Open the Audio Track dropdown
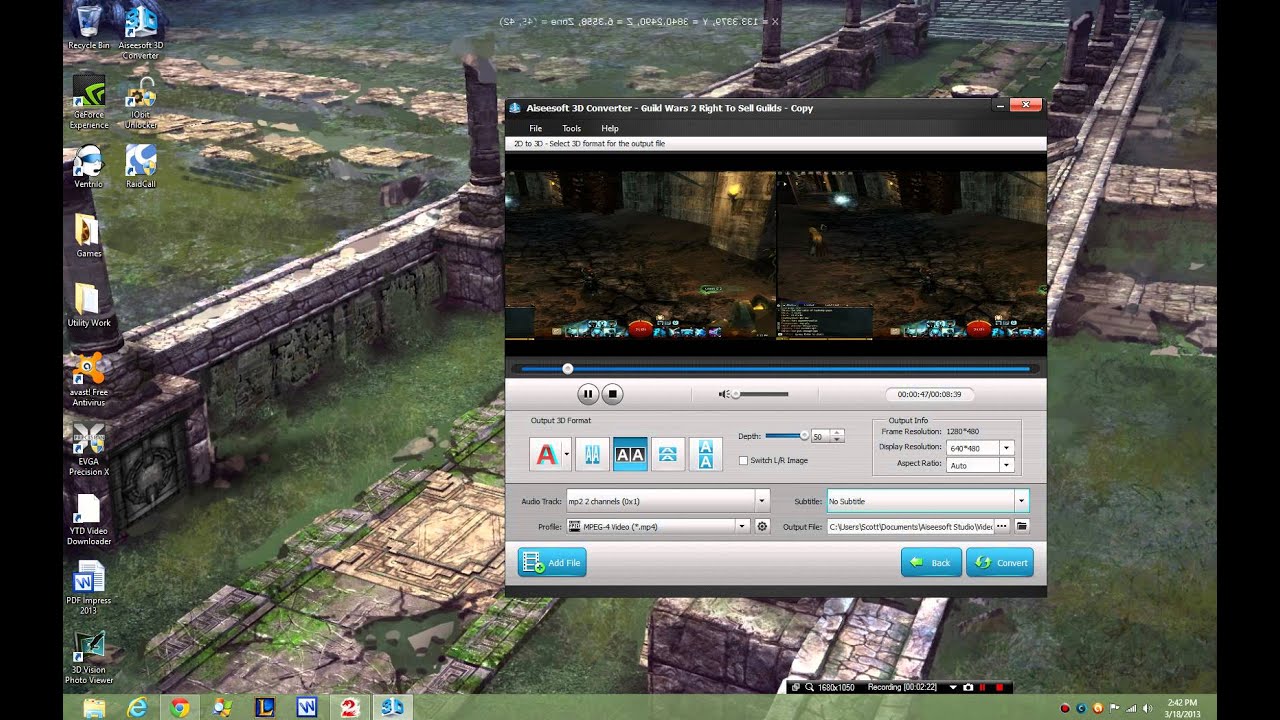1280x720 pixels. [x=762, y=501]
